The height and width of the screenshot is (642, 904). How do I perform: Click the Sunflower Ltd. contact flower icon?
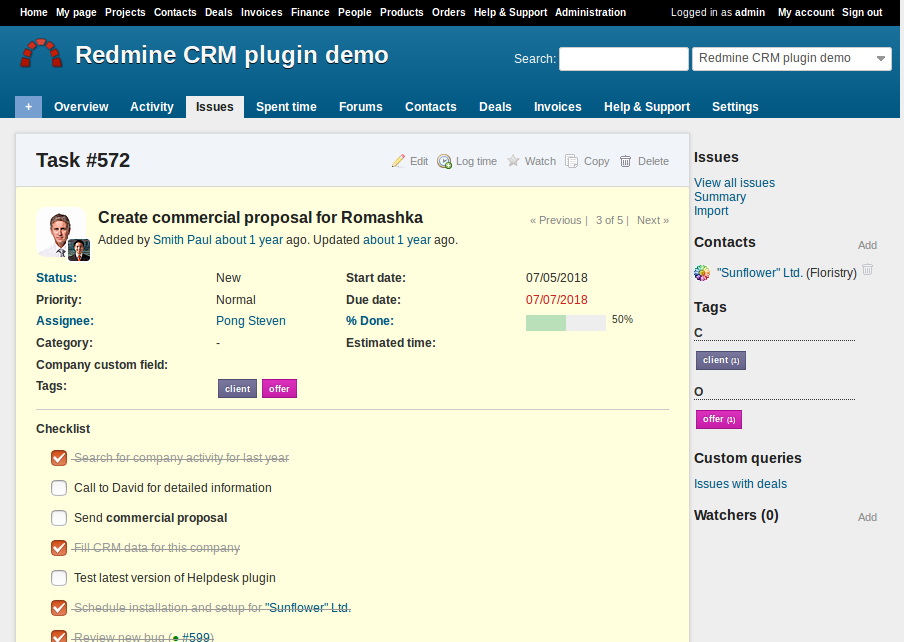702,273
